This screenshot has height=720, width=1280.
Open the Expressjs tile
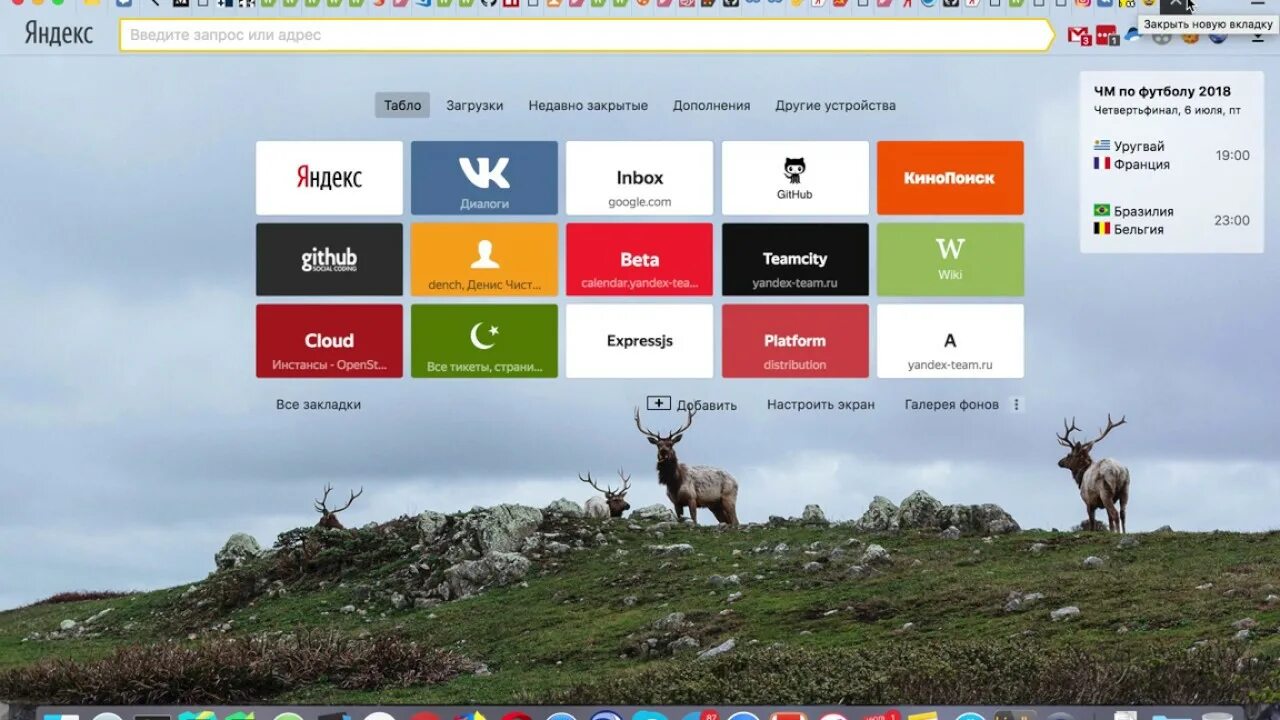640,341
